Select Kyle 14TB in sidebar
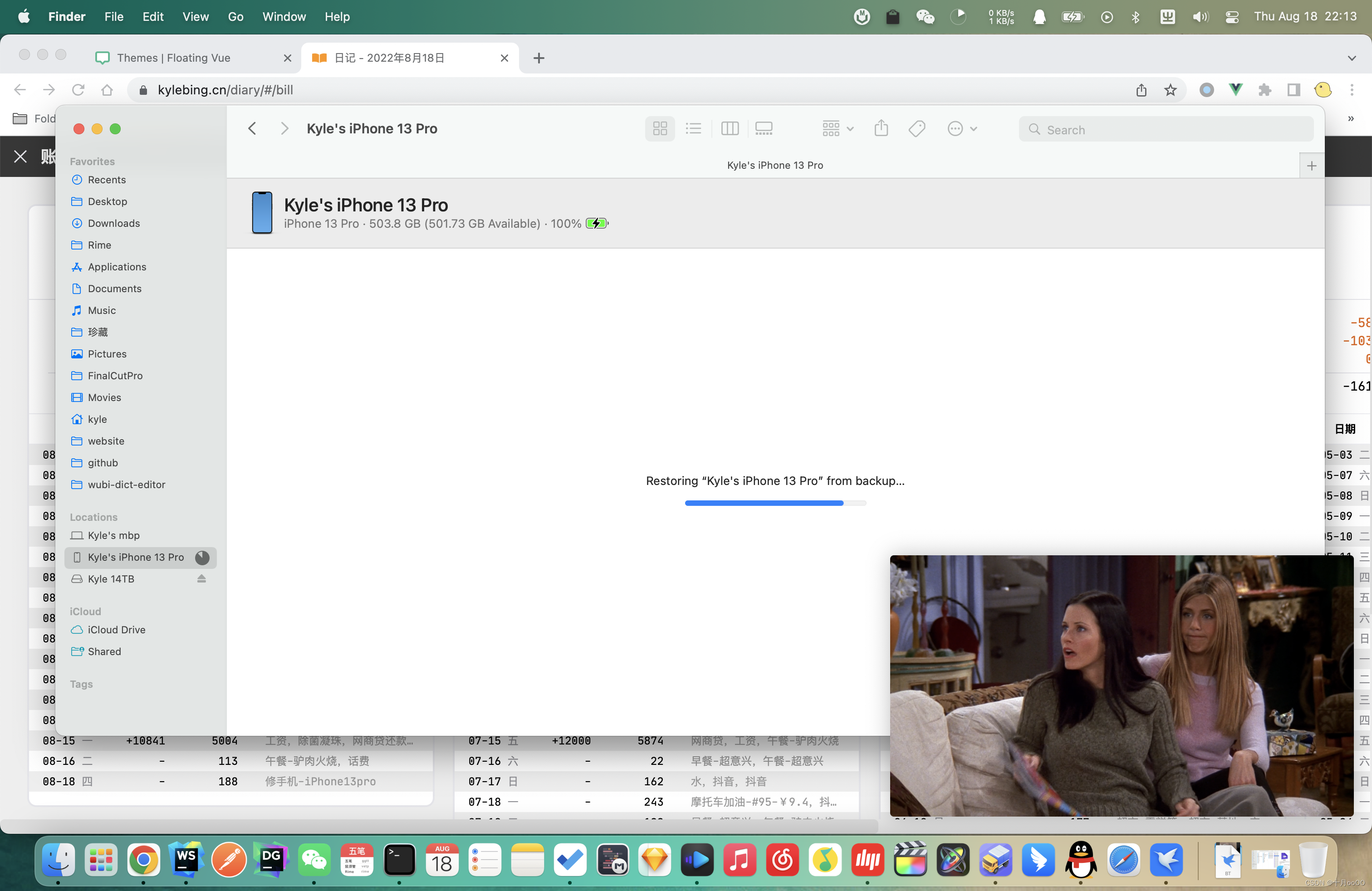The image size is (1372, 891). (111, 579)
